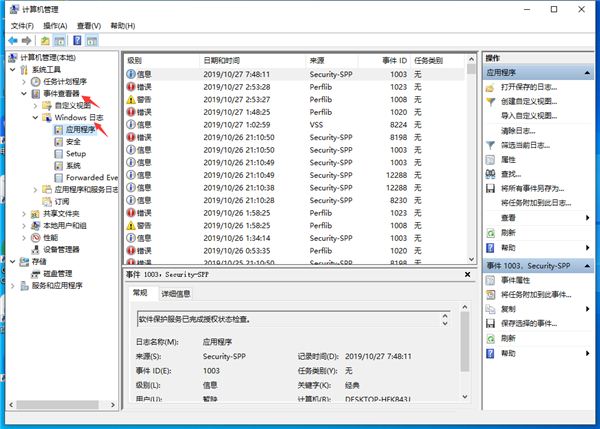The height and width of the screenshot is (429, 600).
Task: Collapse the Event Viewer tree node
Action: point(24,94)
